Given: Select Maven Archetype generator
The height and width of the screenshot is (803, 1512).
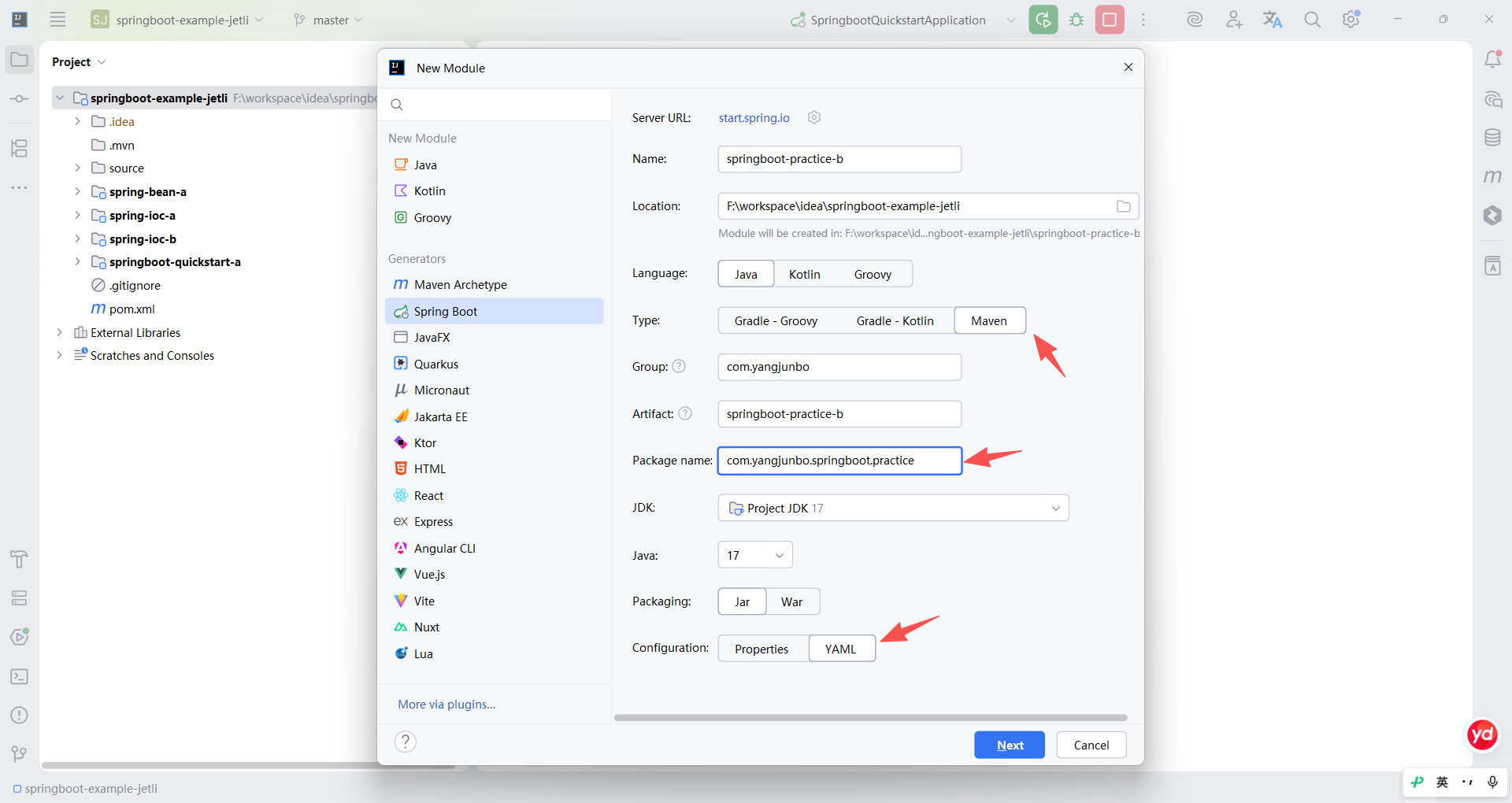Looking at the screenshot, I should point(495,284).
